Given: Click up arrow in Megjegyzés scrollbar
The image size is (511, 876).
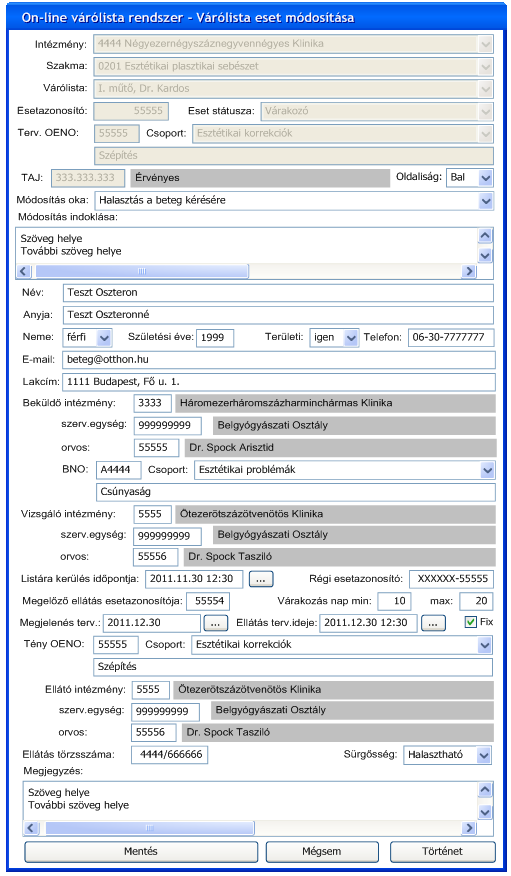Looking at the screenshot, I should click(x=485, y=790).
